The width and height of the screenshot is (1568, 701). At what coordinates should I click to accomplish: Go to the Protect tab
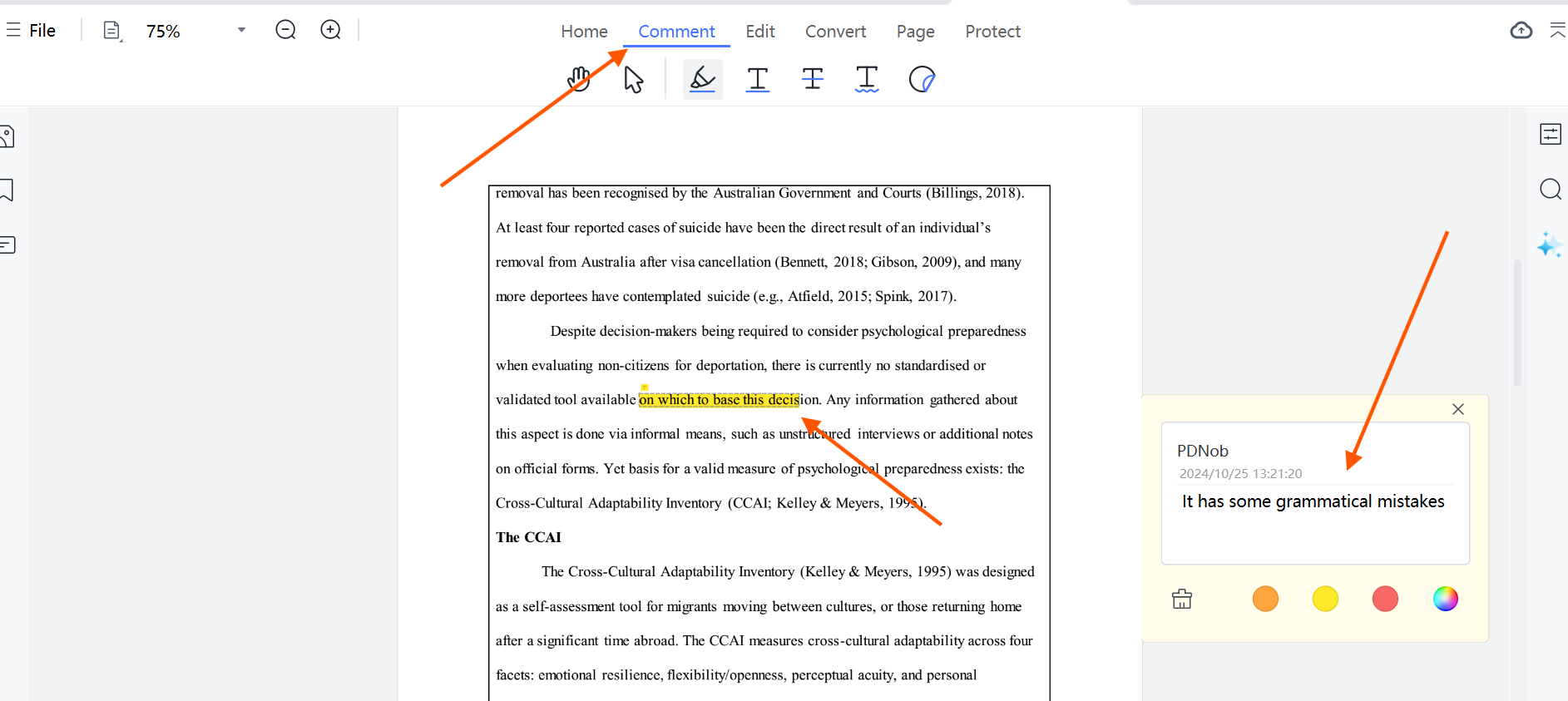point(992,32)
